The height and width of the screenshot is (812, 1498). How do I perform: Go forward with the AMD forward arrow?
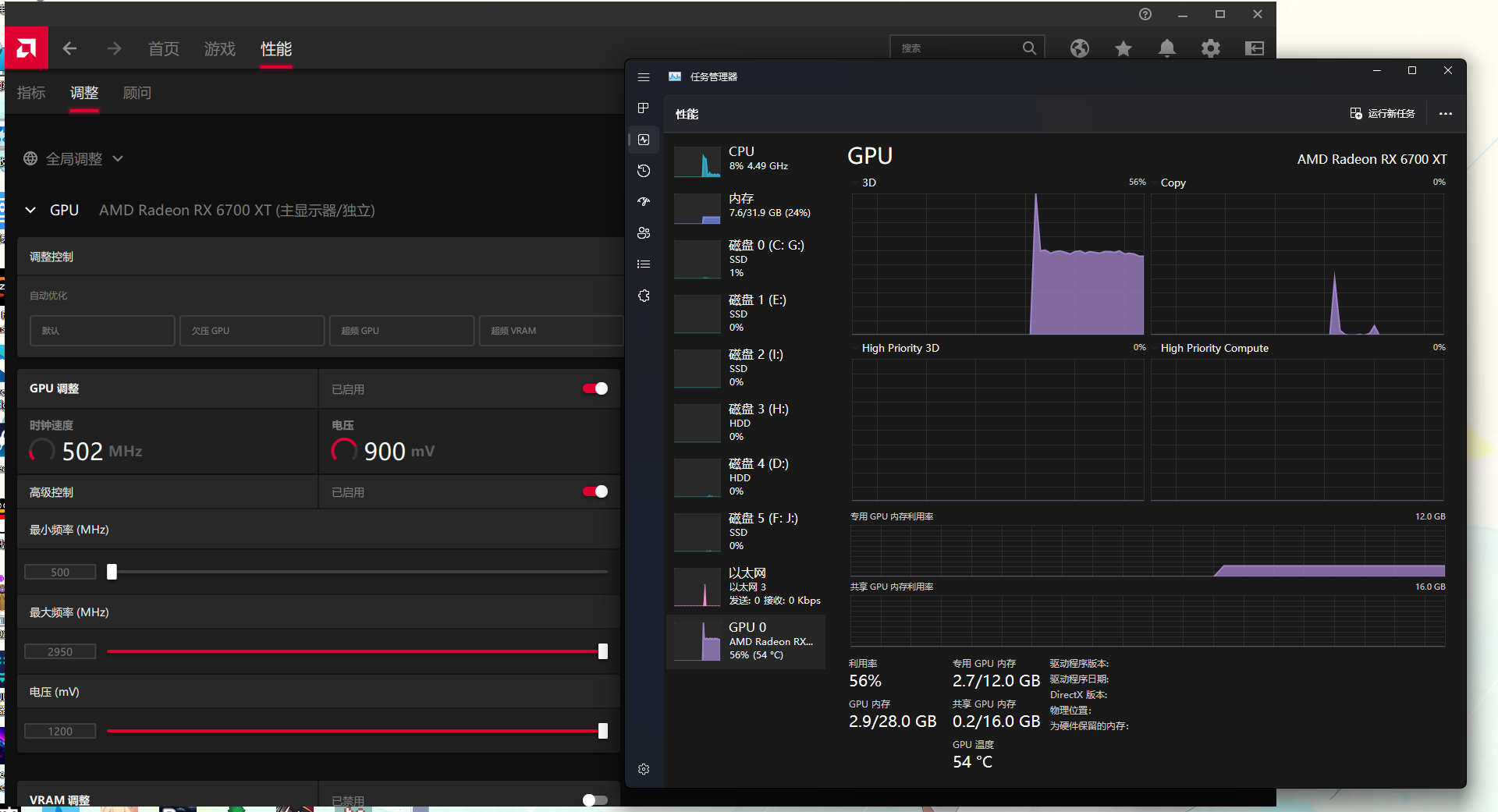(114, 48)
